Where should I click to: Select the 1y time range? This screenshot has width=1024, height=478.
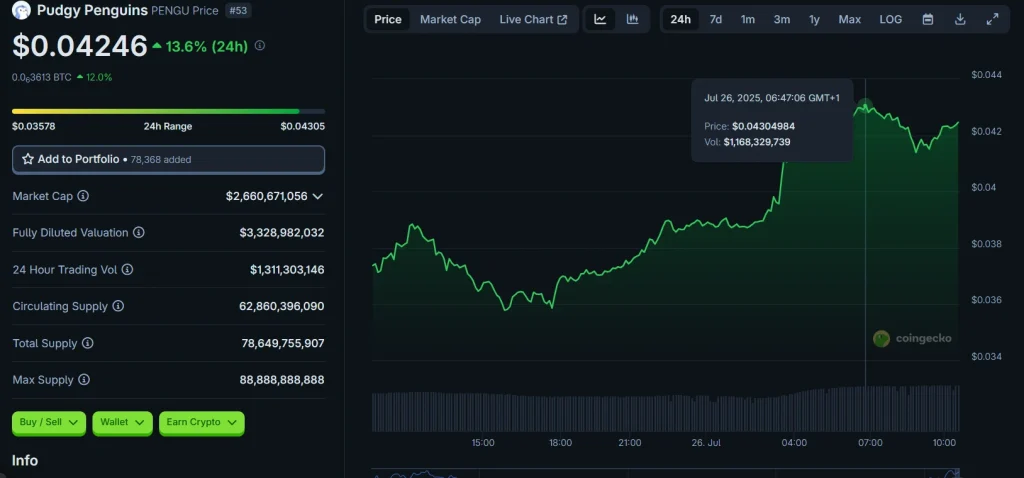click(x=814, y=20)
